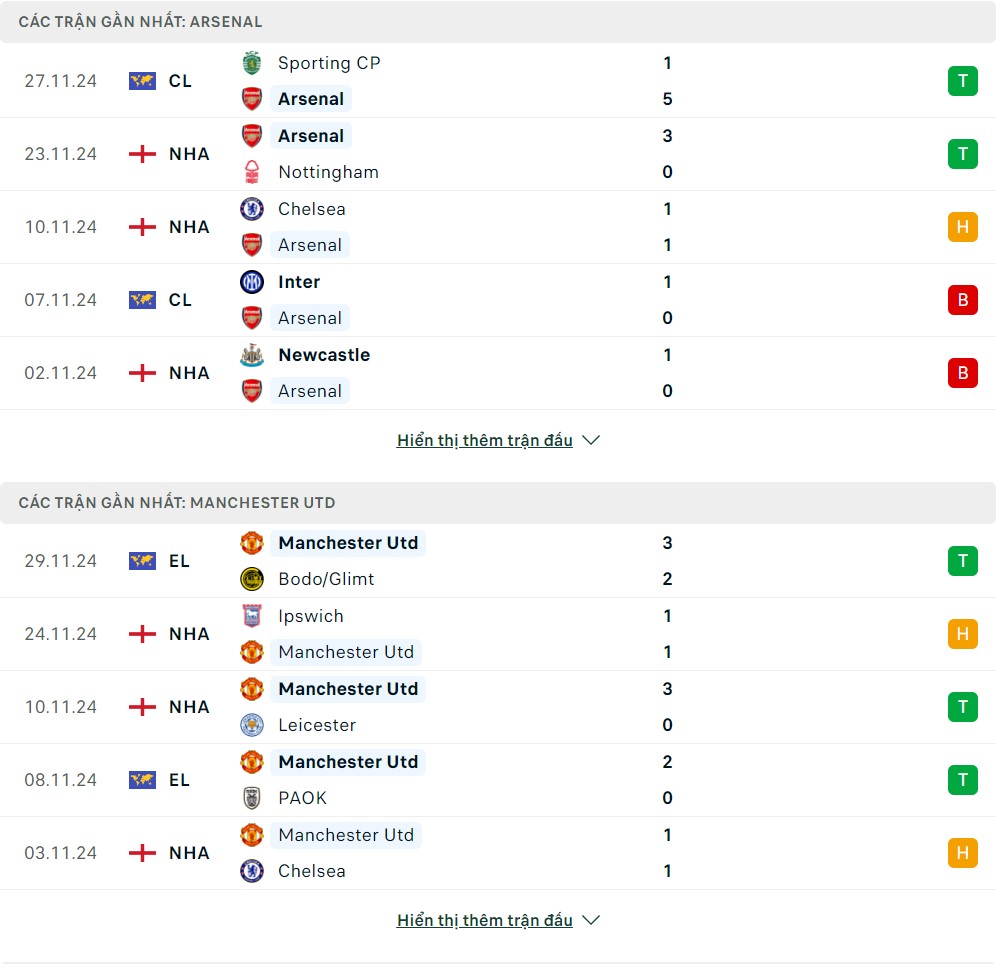Open the Newcastle team name link
996x964 pixels.
point(324,355)
